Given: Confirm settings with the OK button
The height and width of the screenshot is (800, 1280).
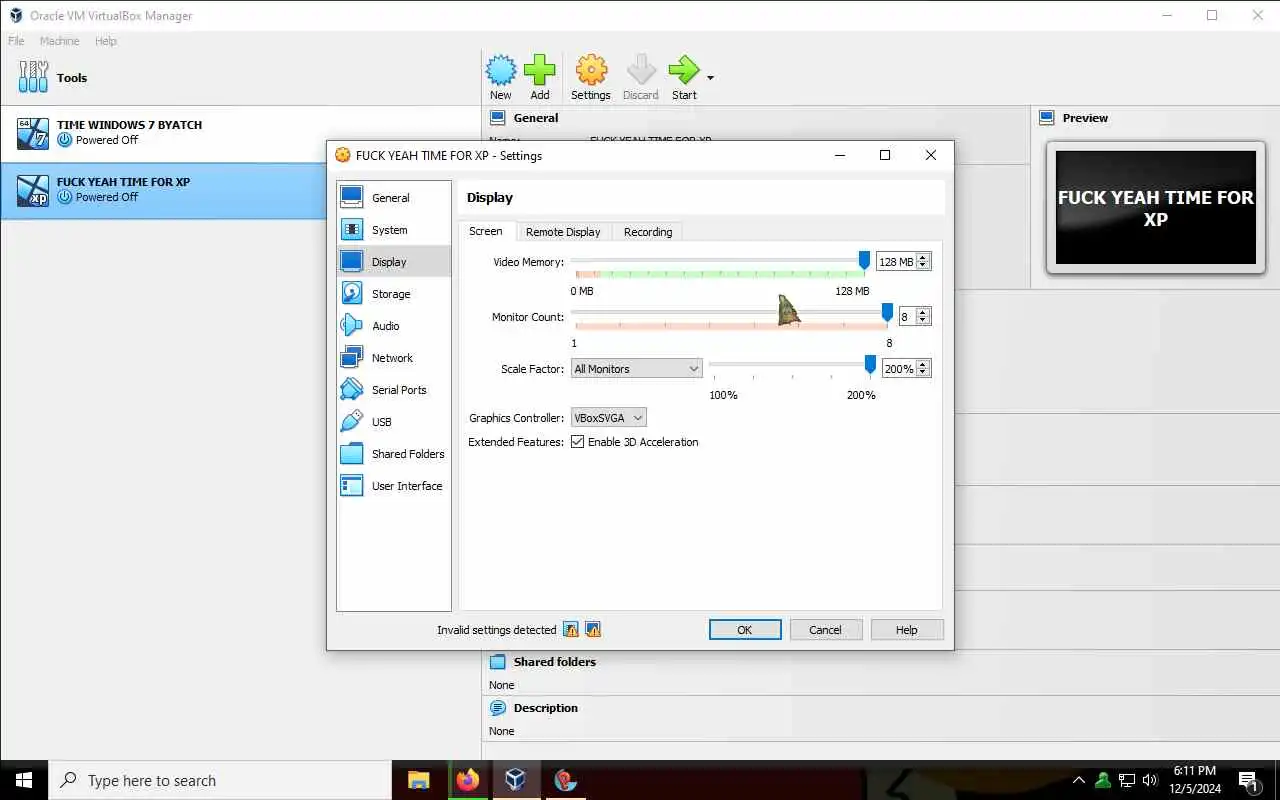Looking at the screenshot, I should tap(745, 630).
